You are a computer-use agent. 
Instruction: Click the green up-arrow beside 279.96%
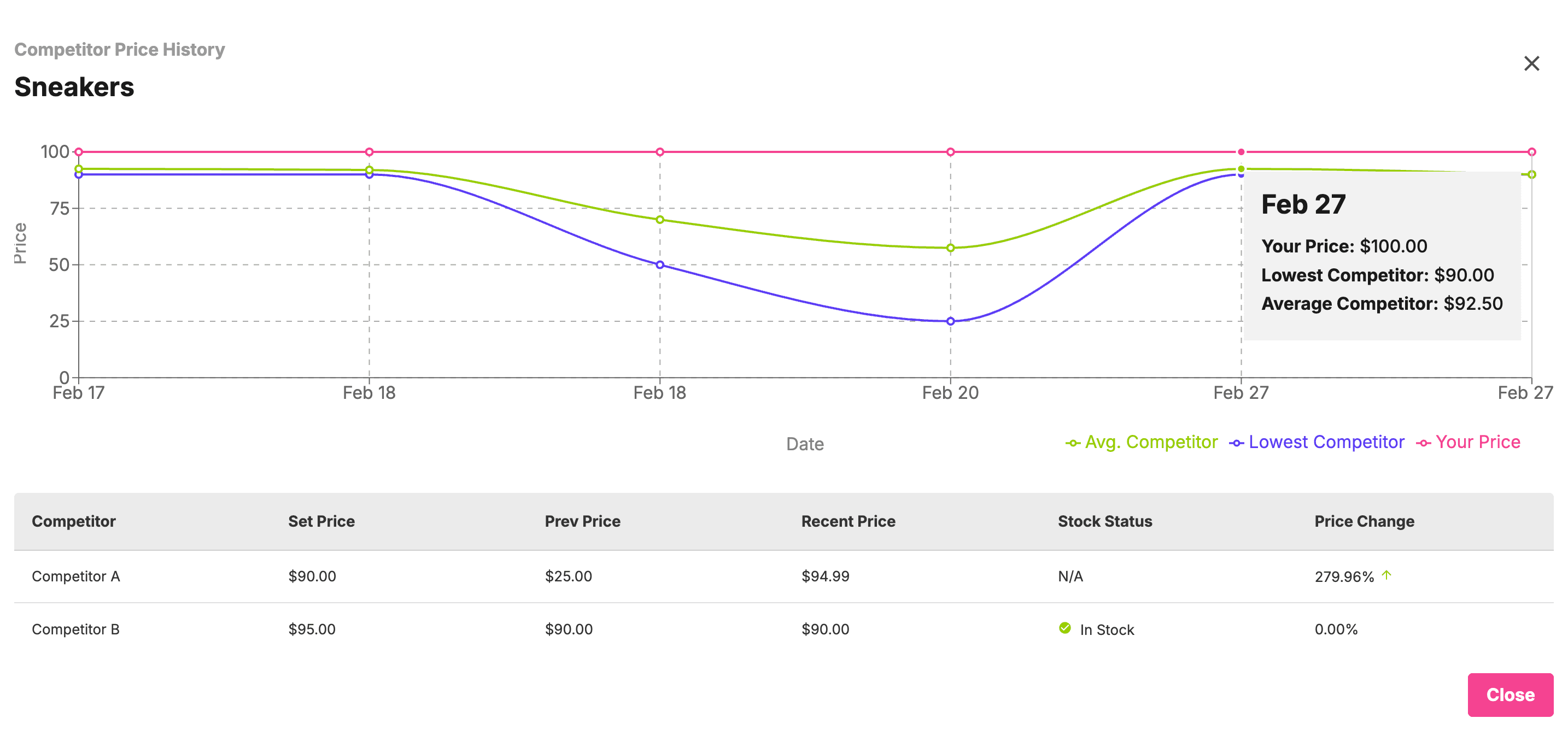[x=1386, y=575]
